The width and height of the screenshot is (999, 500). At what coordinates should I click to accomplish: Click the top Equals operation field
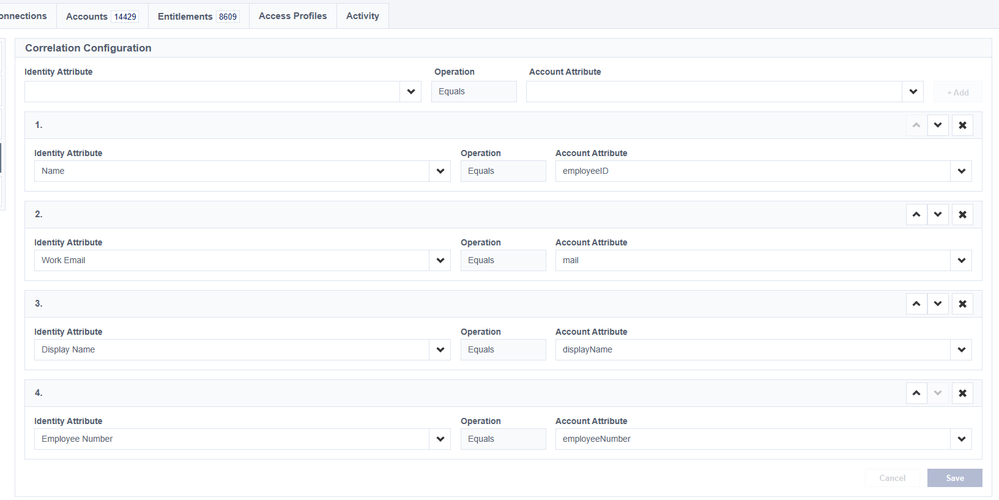coord(474,92)
